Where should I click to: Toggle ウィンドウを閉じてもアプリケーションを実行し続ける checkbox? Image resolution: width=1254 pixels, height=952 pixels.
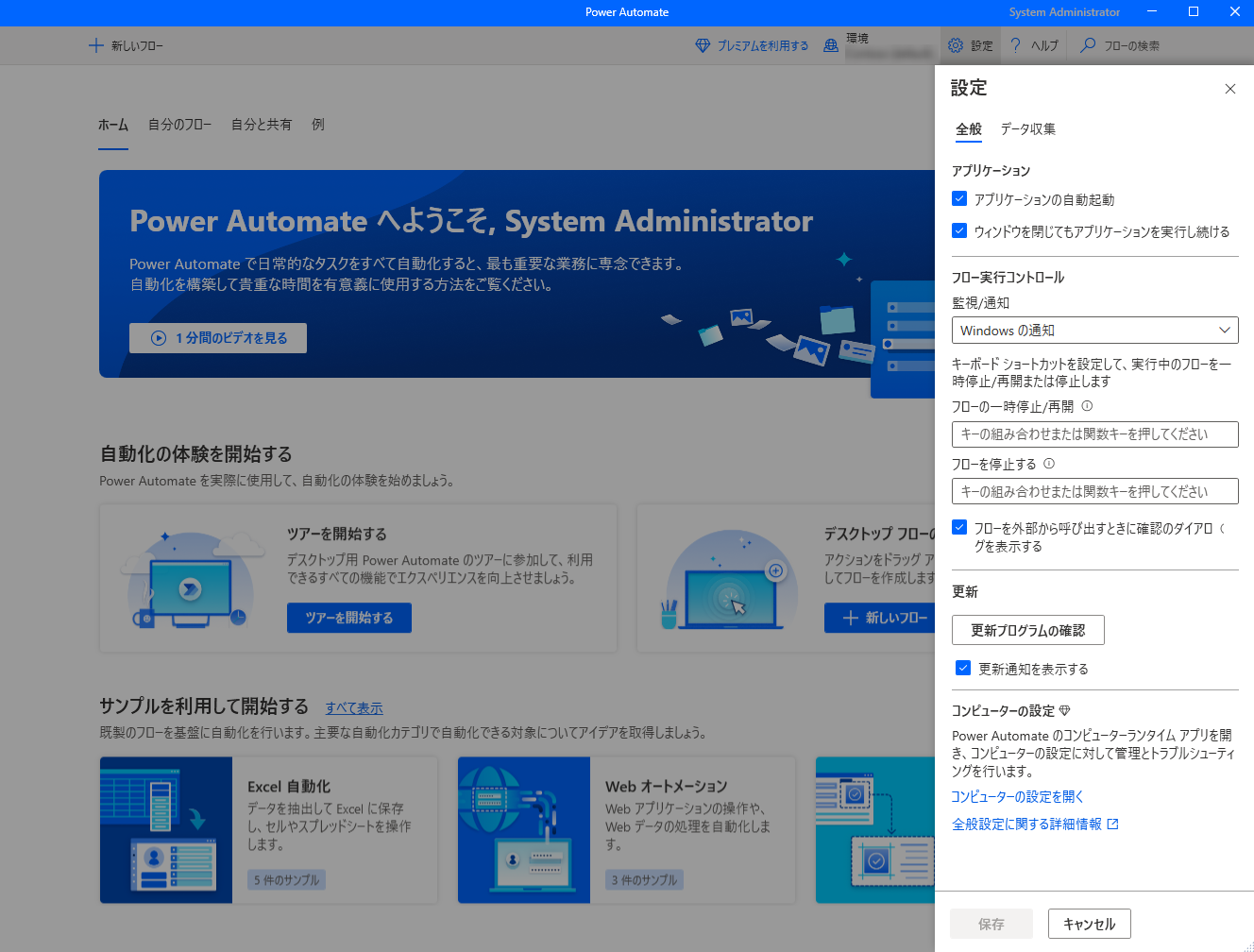959,230
